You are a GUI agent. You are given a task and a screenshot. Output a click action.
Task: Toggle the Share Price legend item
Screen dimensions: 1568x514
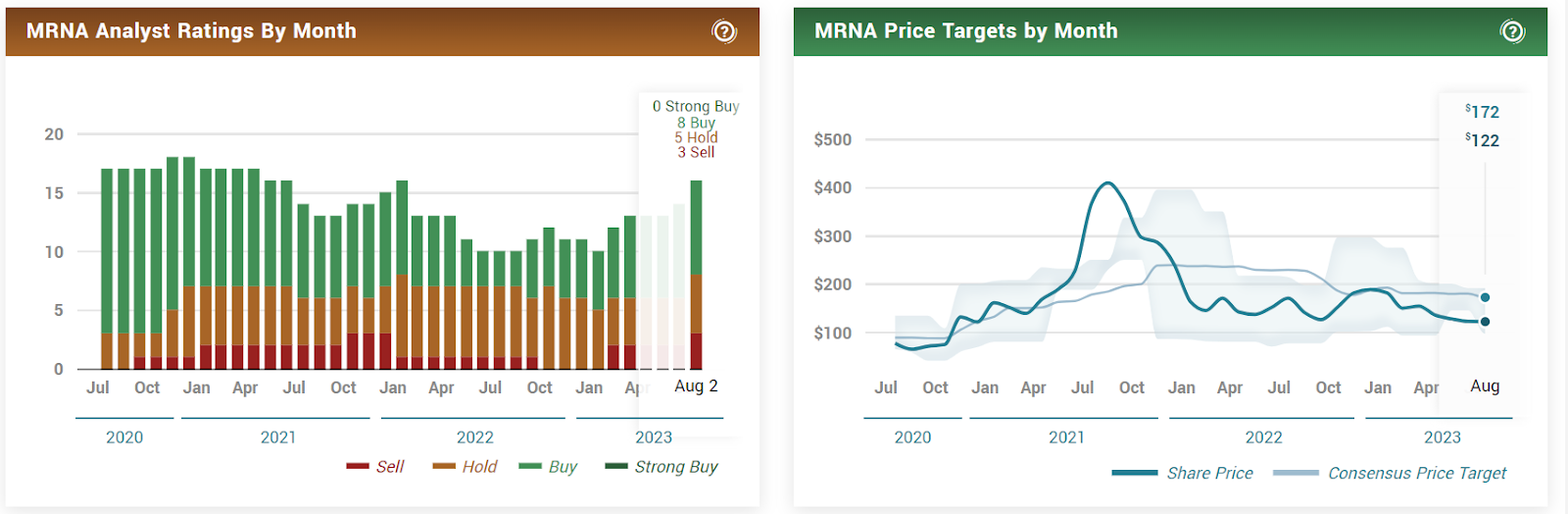[x=1183, y=473]
